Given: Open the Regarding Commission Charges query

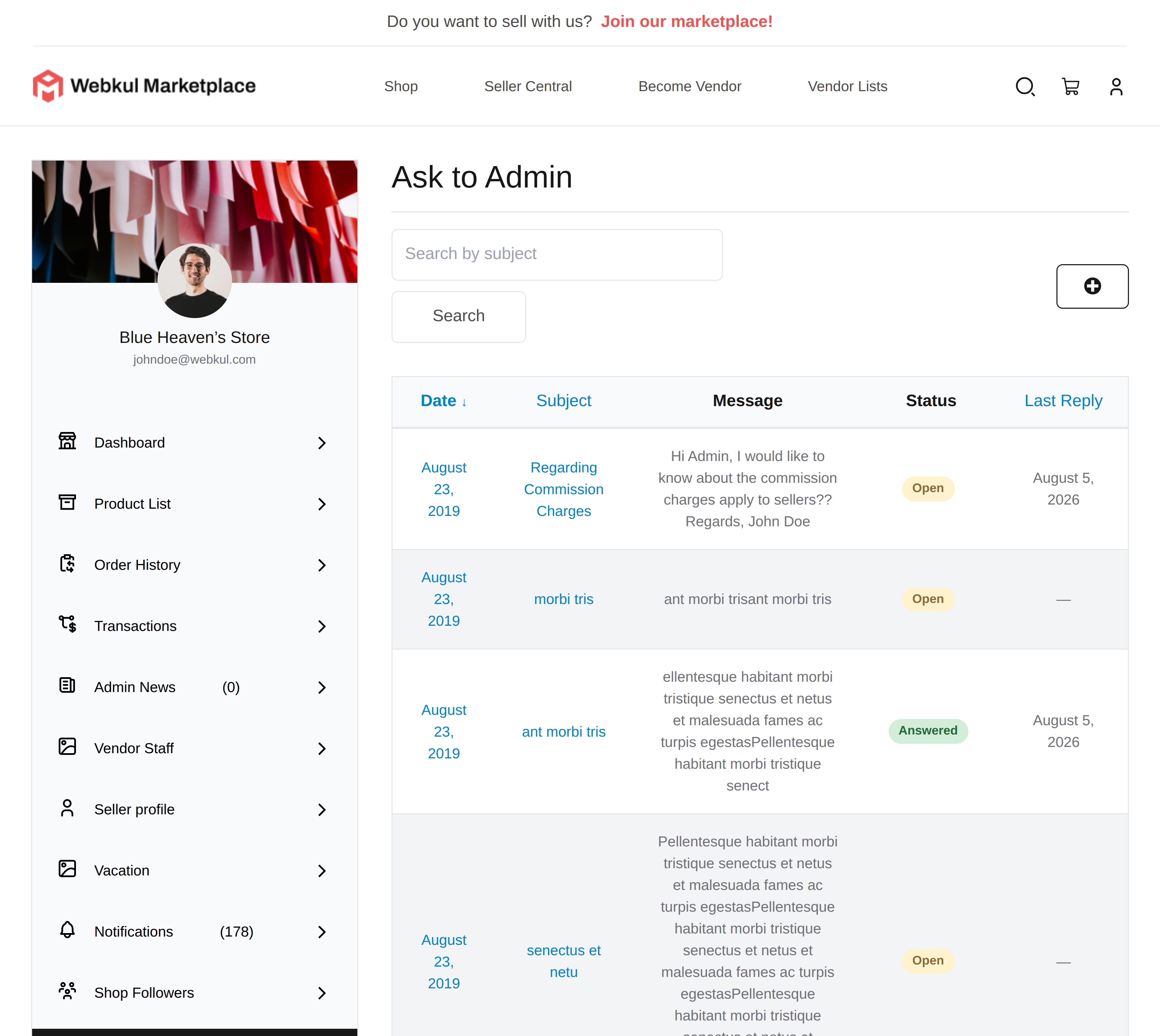Looking at the screenshot, I should point(563,489).
